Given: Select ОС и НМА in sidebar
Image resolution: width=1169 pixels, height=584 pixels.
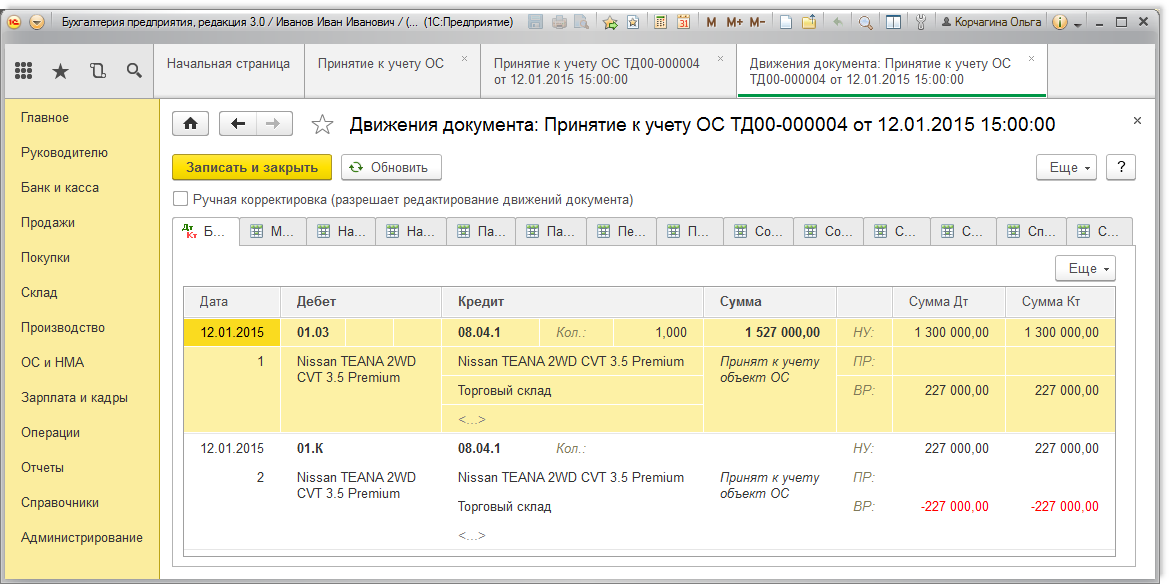Looking at the screenshot, I should point(49,363).
